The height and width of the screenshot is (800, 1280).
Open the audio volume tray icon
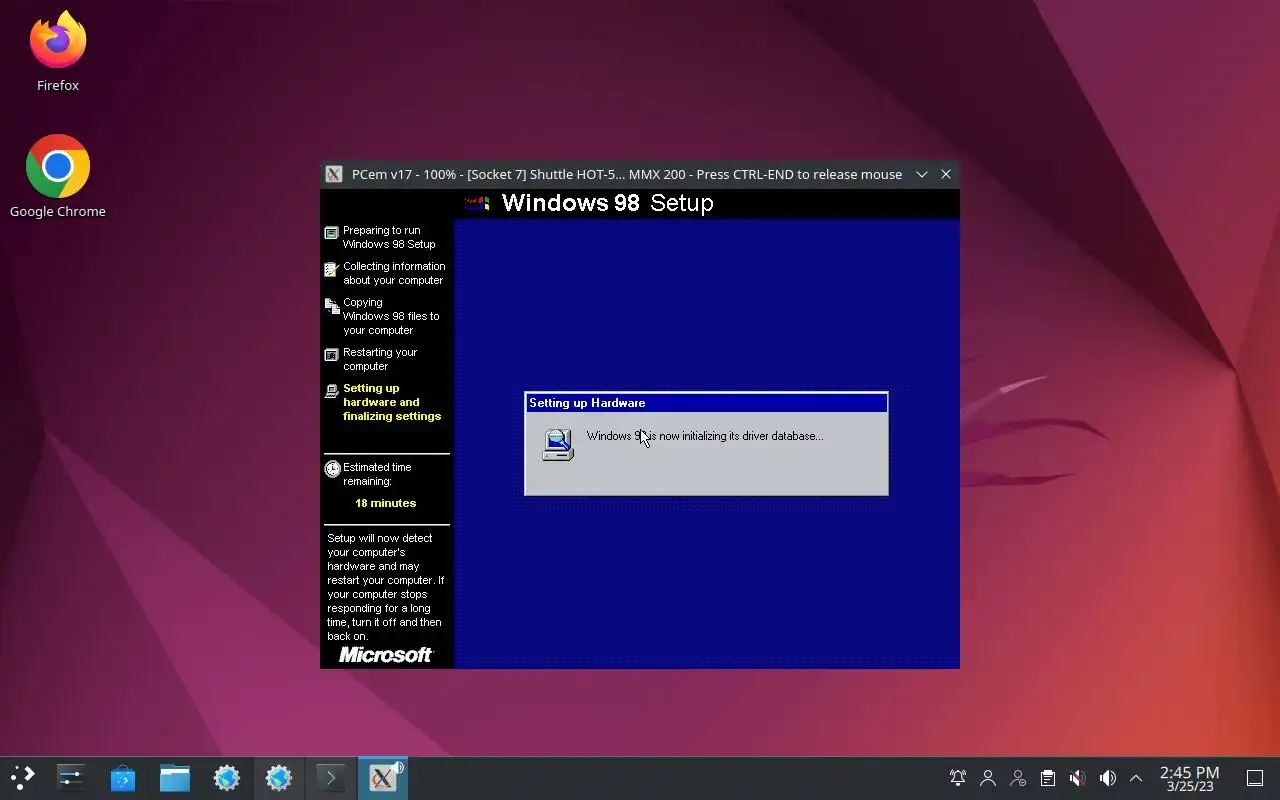[x=1107, y=778]
